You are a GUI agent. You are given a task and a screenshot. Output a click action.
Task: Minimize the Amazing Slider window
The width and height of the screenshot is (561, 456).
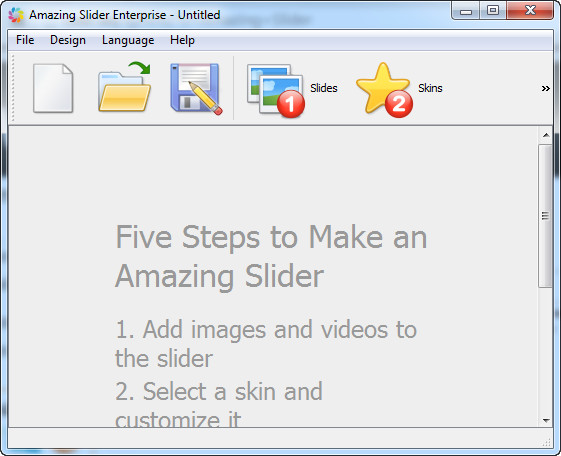point(465,11)
